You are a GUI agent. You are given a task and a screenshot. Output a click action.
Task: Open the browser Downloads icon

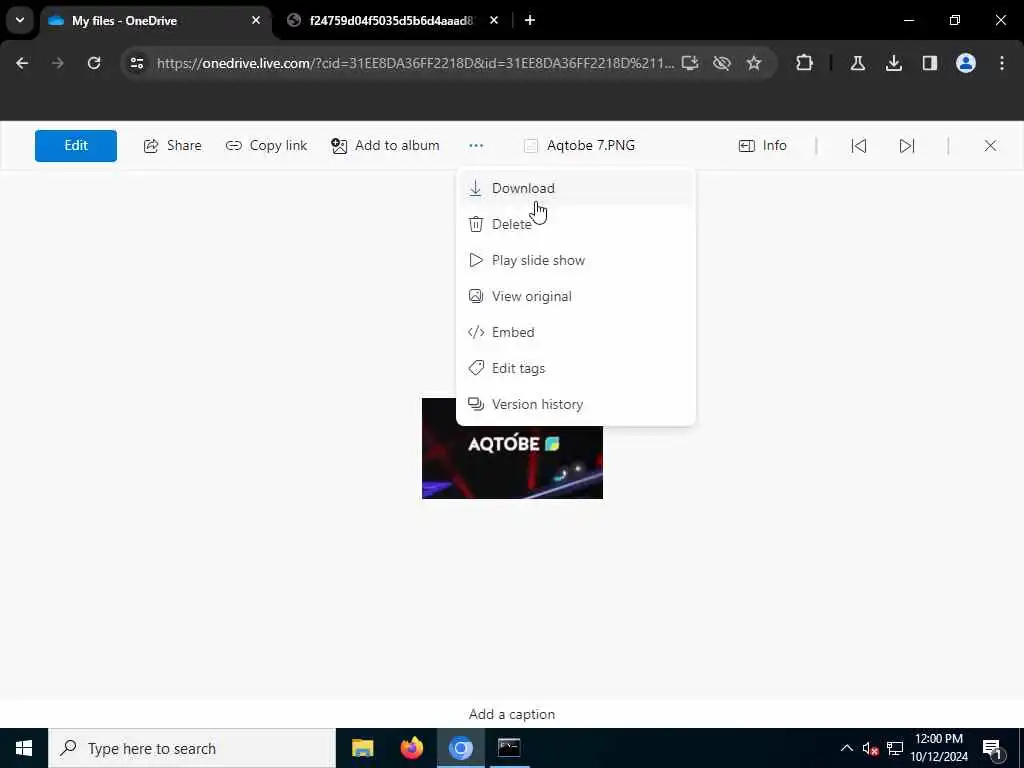tap(893, 63)
